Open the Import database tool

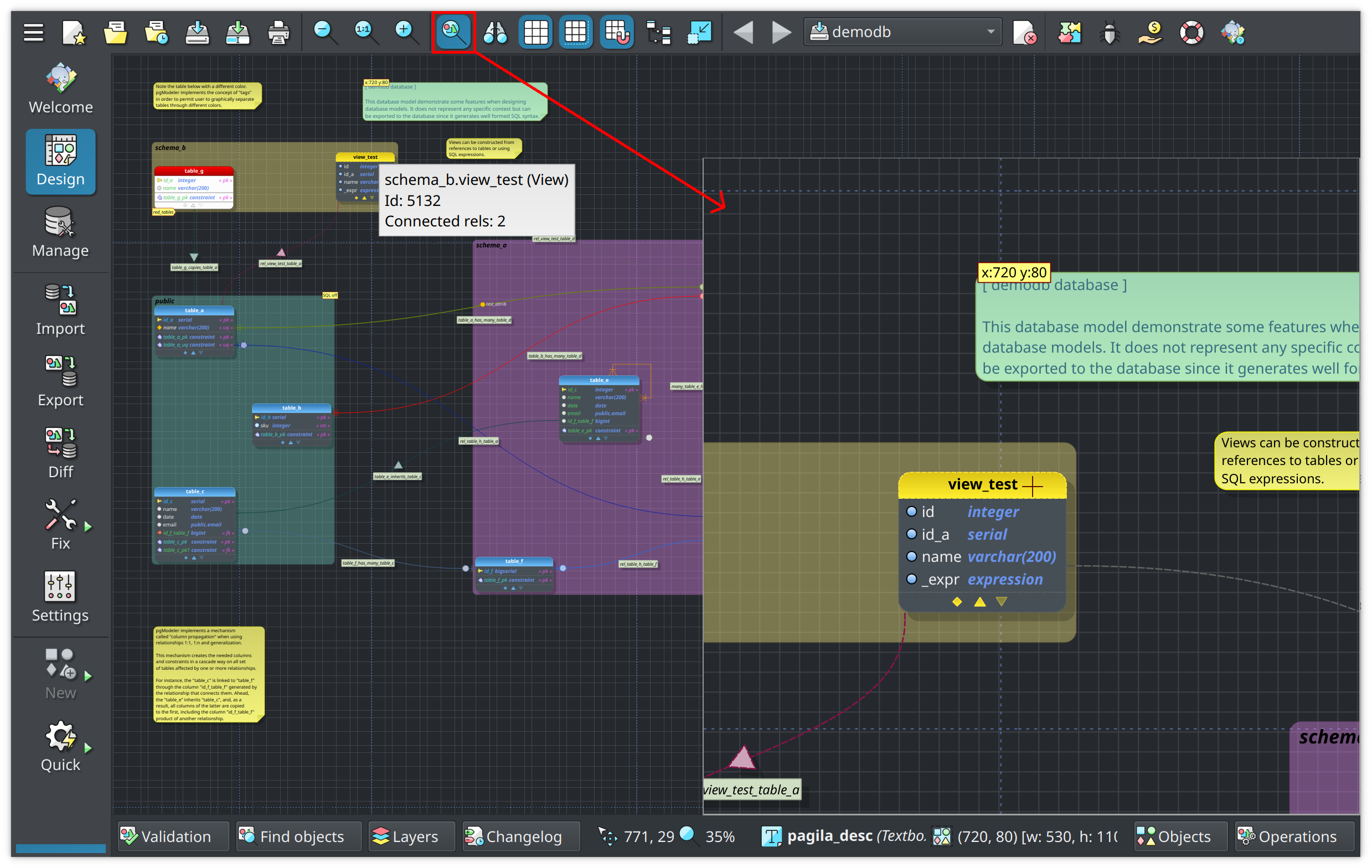click(60, 311)
